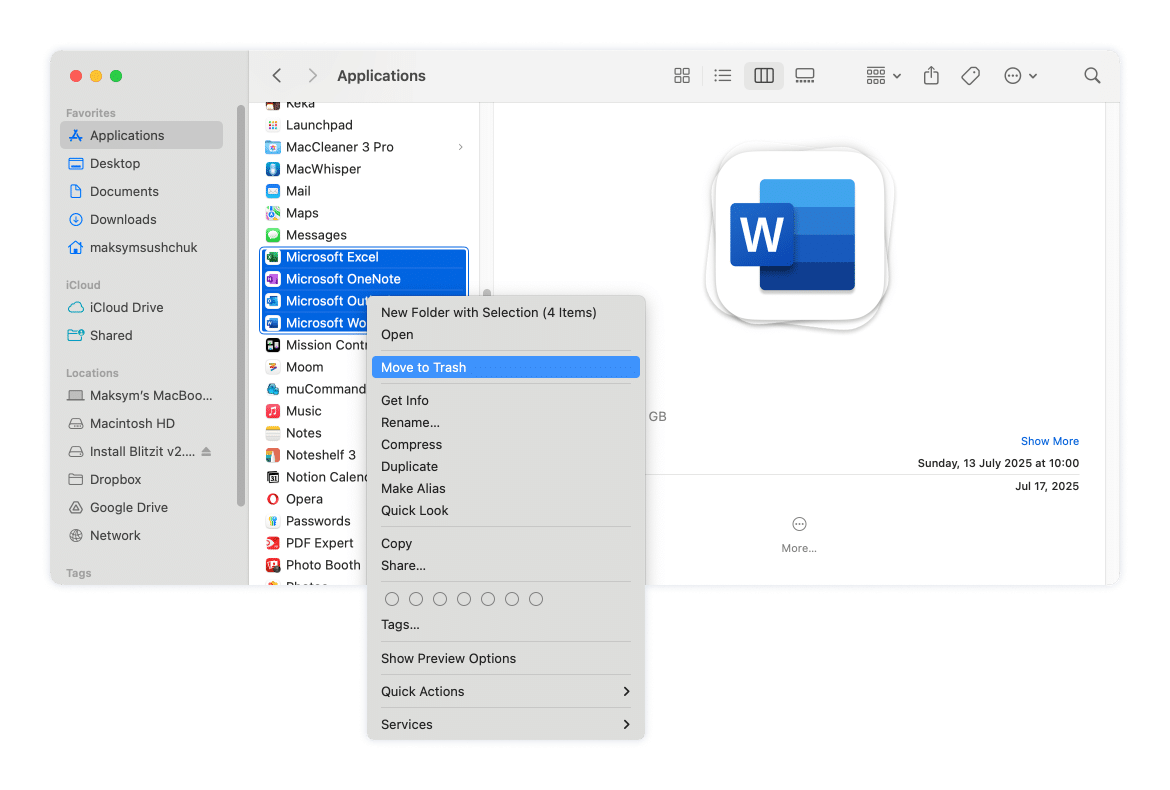Click the Edit Tags toolbar icon
Viewport: 1170px width, 790px height.
[971, 75]
